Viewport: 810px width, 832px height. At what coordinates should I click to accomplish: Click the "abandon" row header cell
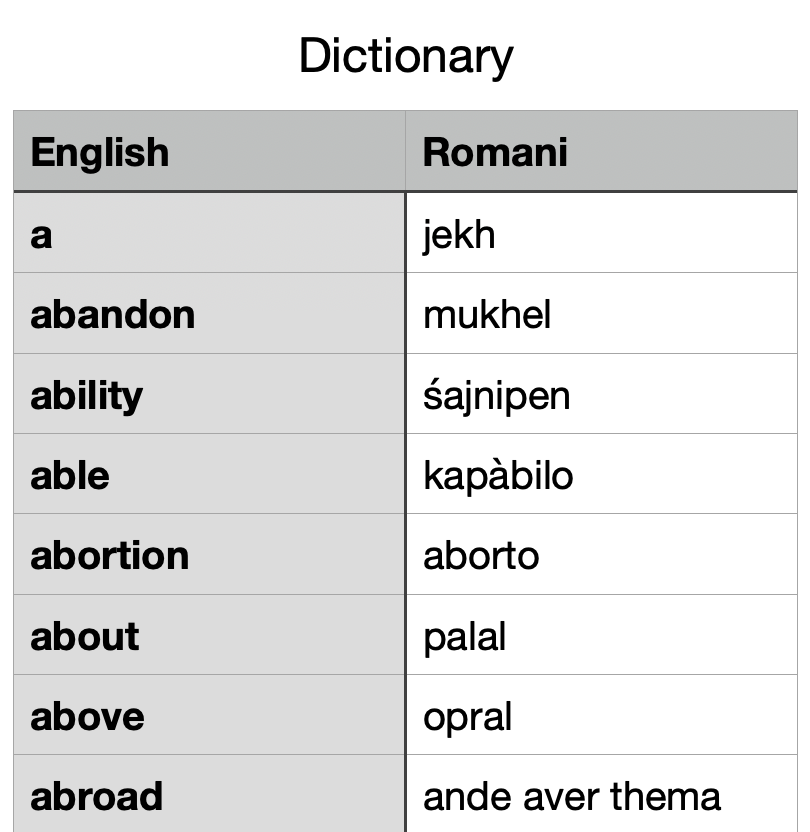tap(209, 314)
